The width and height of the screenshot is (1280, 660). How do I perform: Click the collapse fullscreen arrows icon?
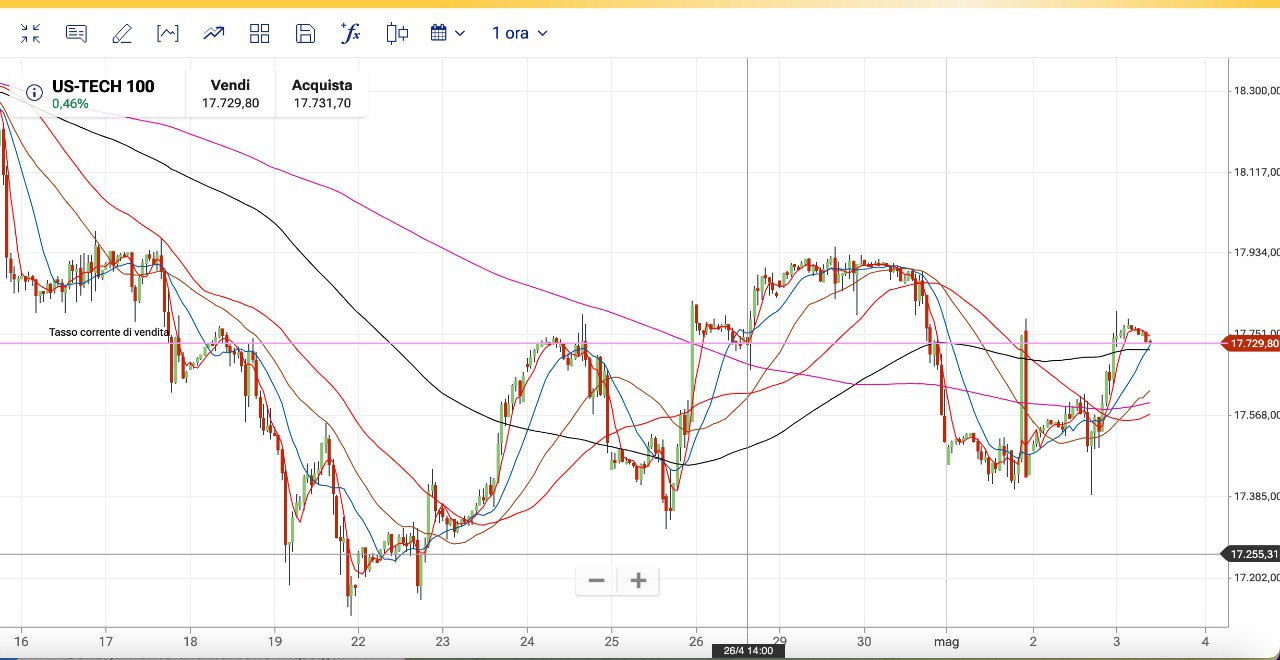31,34
